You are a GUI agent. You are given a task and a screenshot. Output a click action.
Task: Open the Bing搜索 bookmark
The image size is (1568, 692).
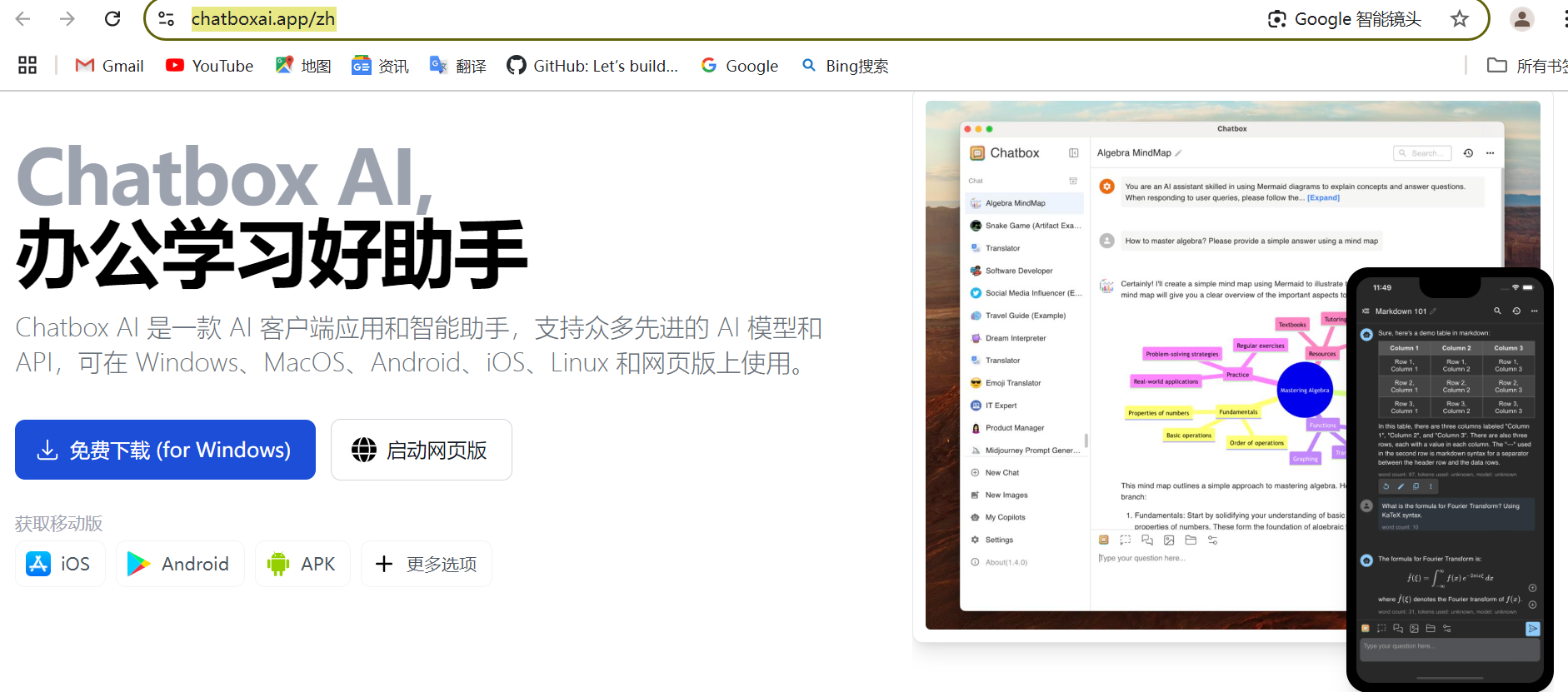[x=845, y=66]
